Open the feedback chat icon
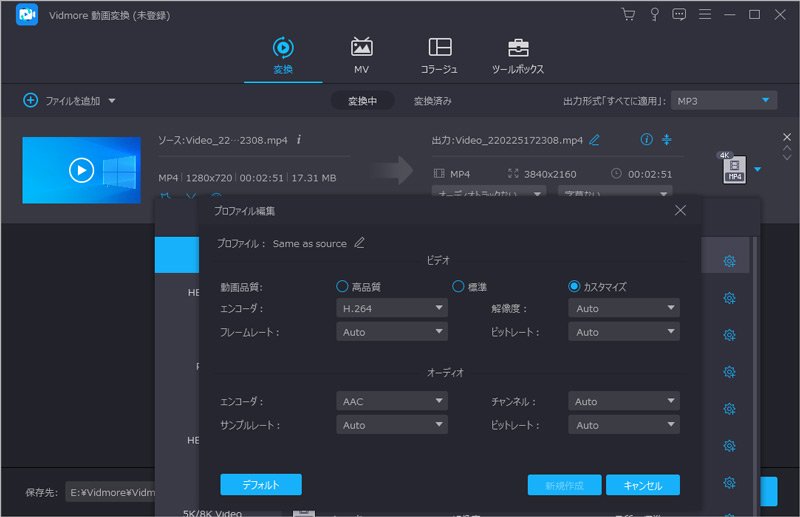This screenshot has width=800, height=517. click(x=679, y=14)
